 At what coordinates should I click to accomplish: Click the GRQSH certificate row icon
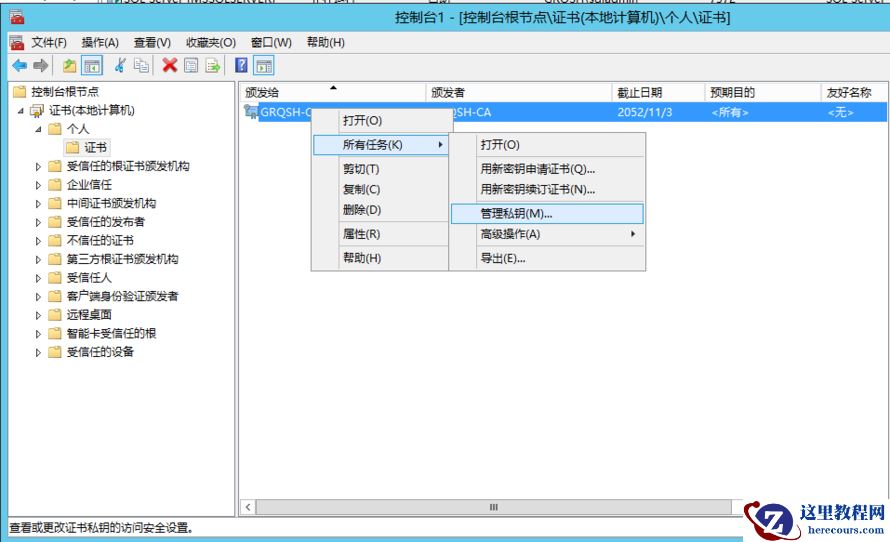pyautogui.click(x=250, y=111)
